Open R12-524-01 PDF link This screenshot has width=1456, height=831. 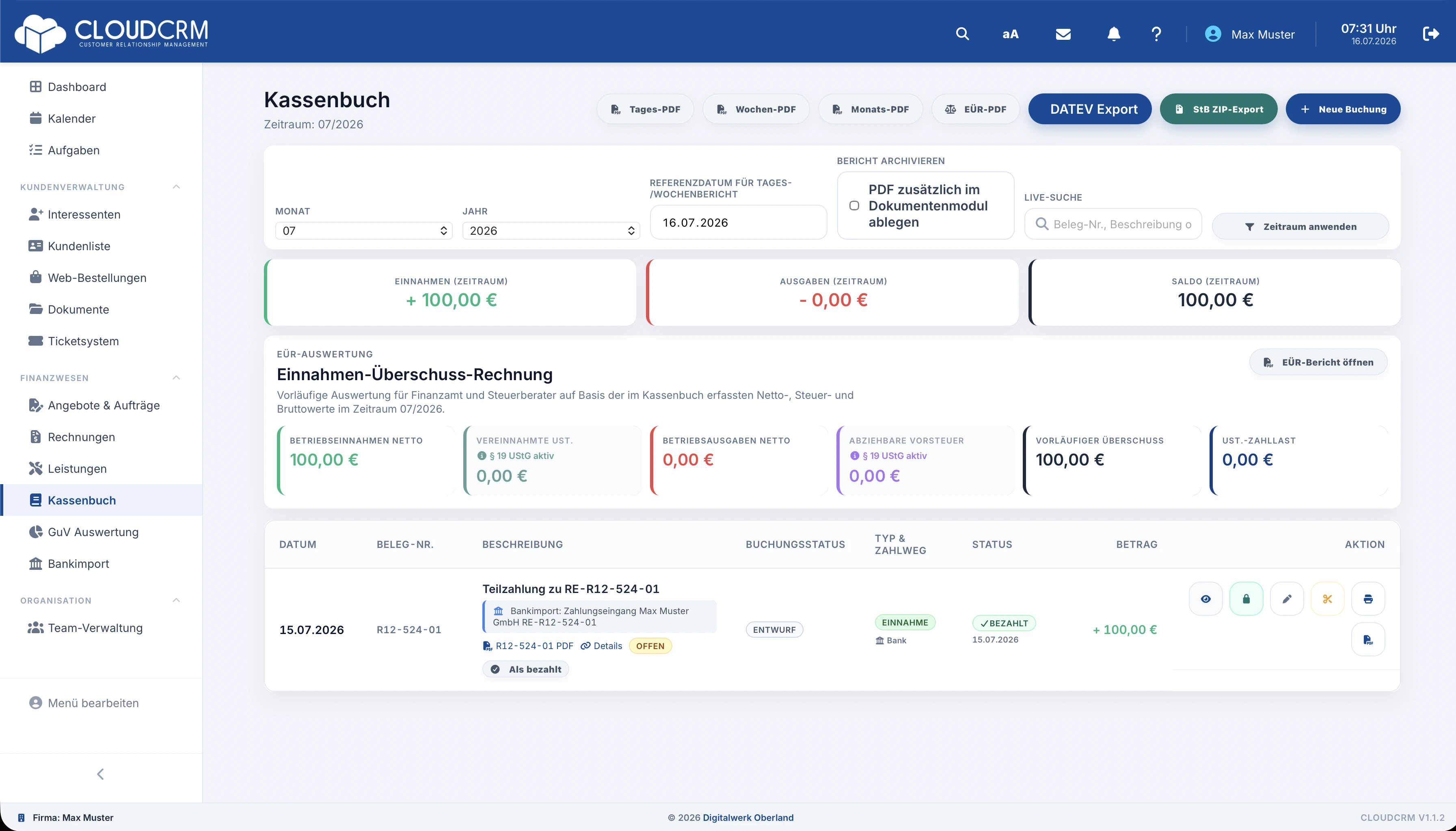tap(528, 645)
